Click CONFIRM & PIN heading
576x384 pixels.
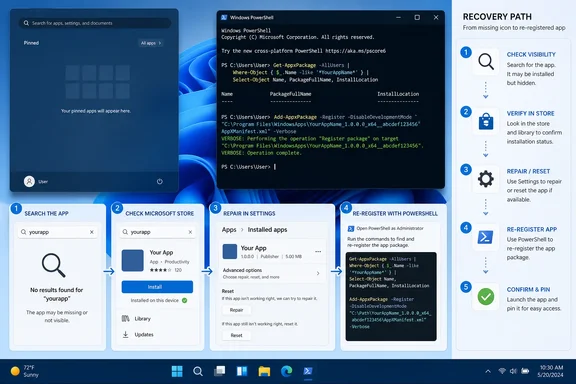[528, 290]
